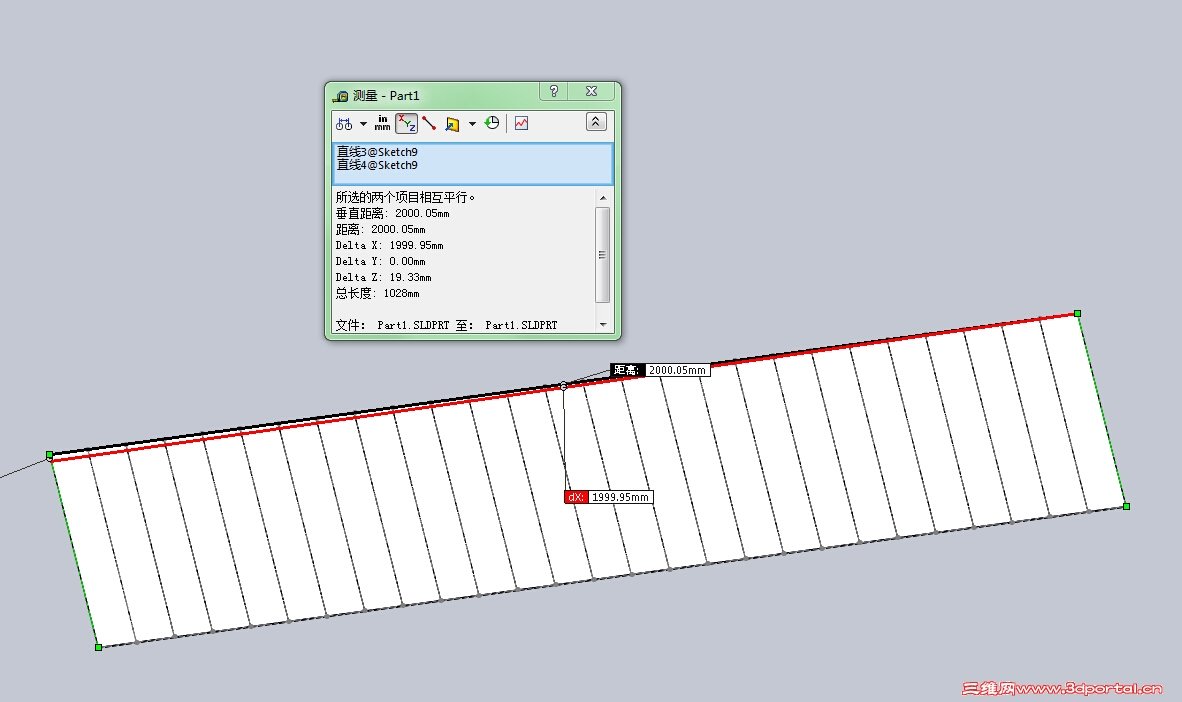Click the 垂直距离: 2000.05mm result line
Viewport: 1182px width, 702px height.
pyautogui.click(x=393, y=213)
